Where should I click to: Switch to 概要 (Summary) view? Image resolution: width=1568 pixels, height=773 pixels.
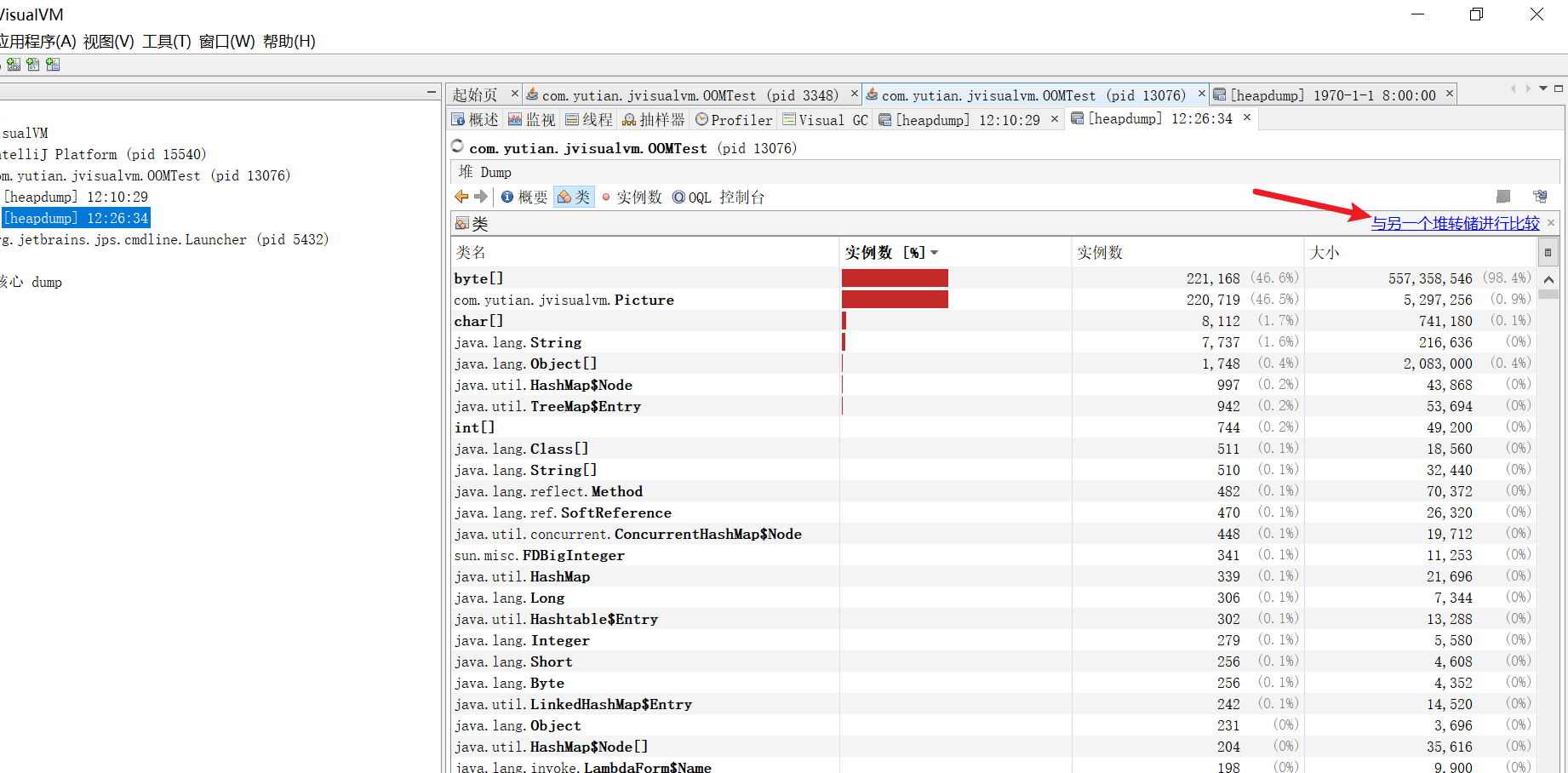[524, 197]
